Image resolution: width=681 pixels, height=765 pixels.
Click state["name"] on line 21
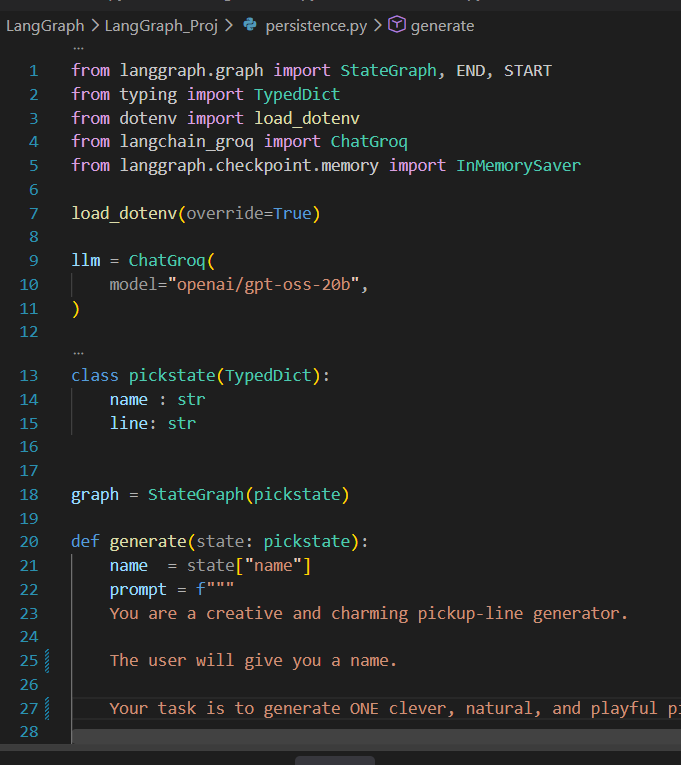click(249, 566)
